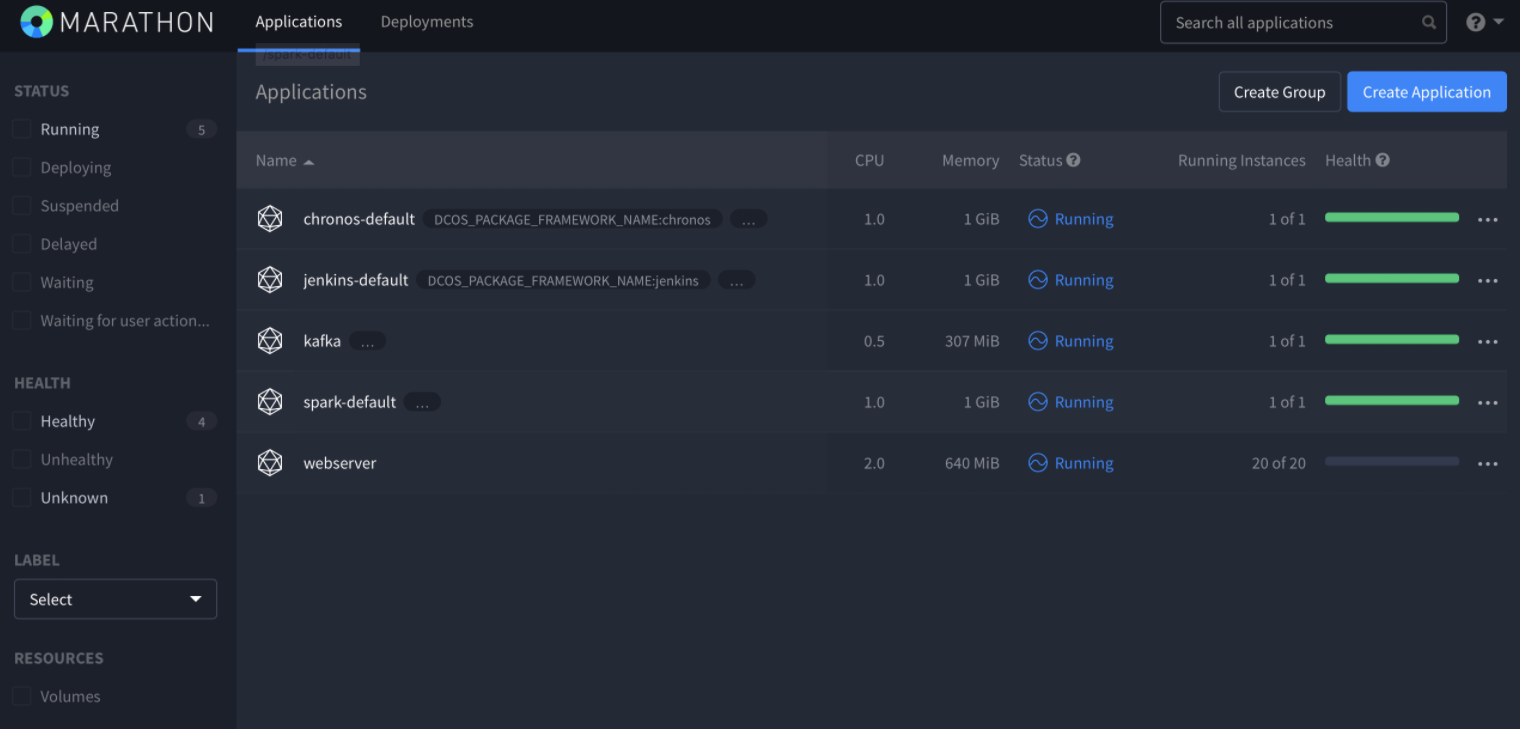Open the more actions menu for jenkins-default
Screen dimensions: 1520x729
[x=1488, y=281]
